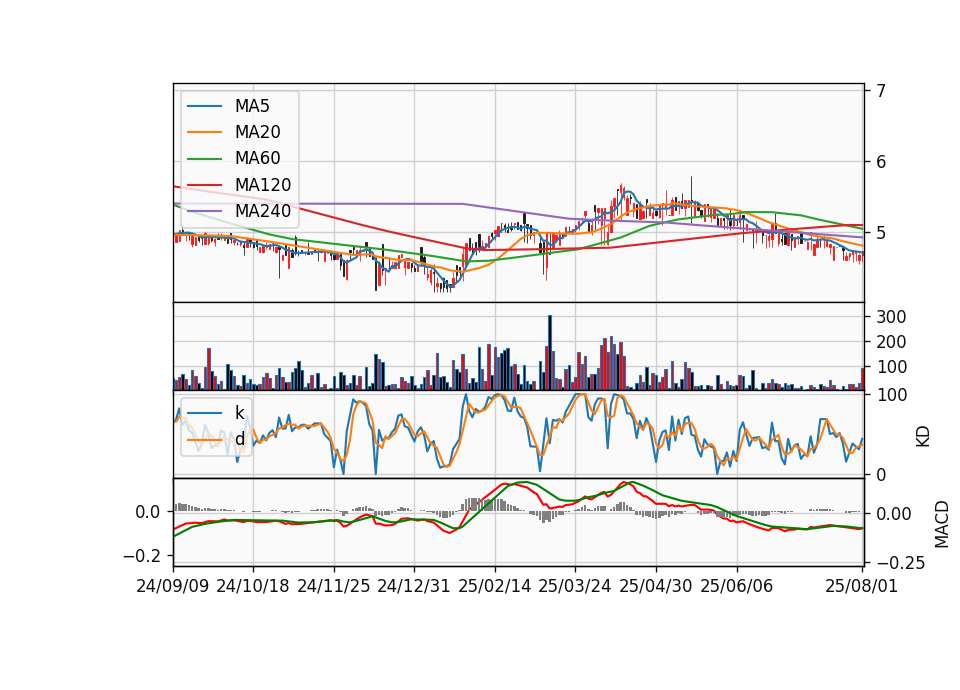
Task: Click the MA120 legend label
Action: [x=263, y=185]
